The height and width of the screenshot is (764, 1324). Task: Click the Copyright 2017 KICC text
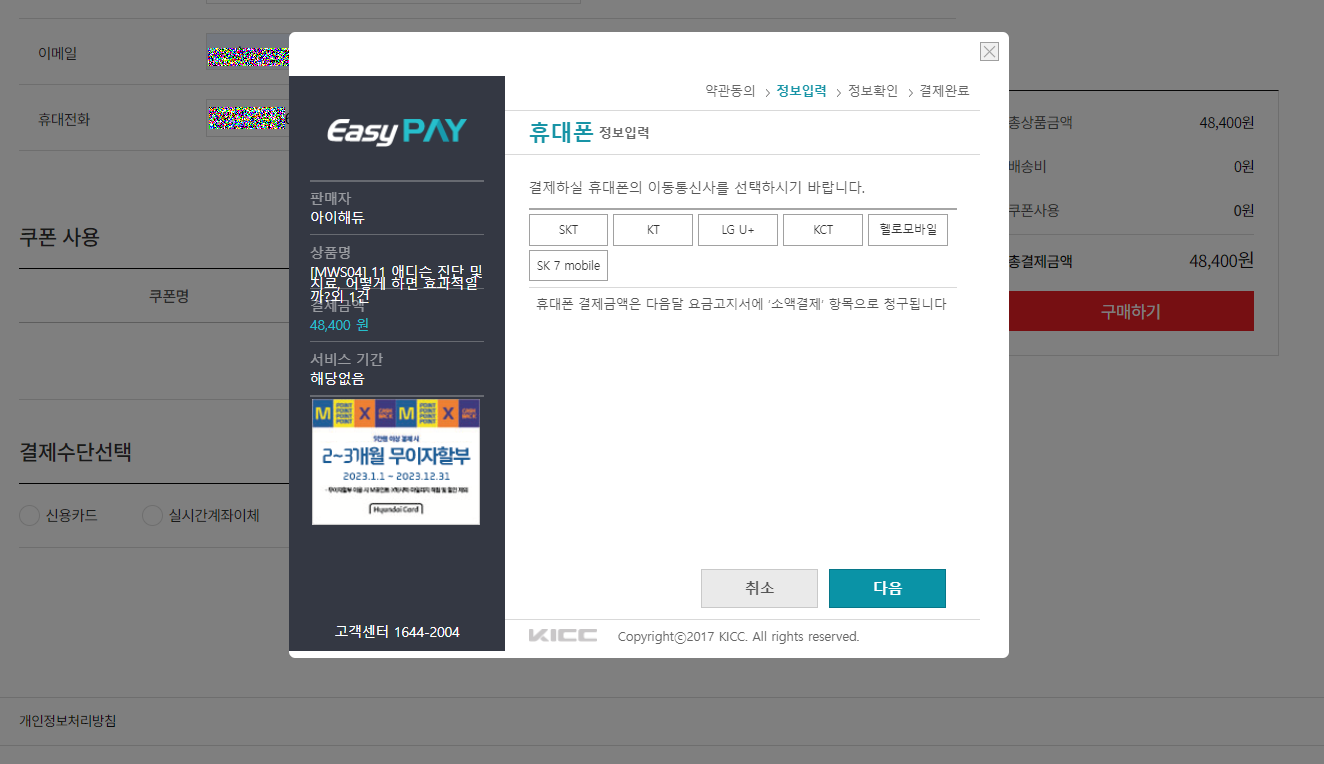coord(738,636)
